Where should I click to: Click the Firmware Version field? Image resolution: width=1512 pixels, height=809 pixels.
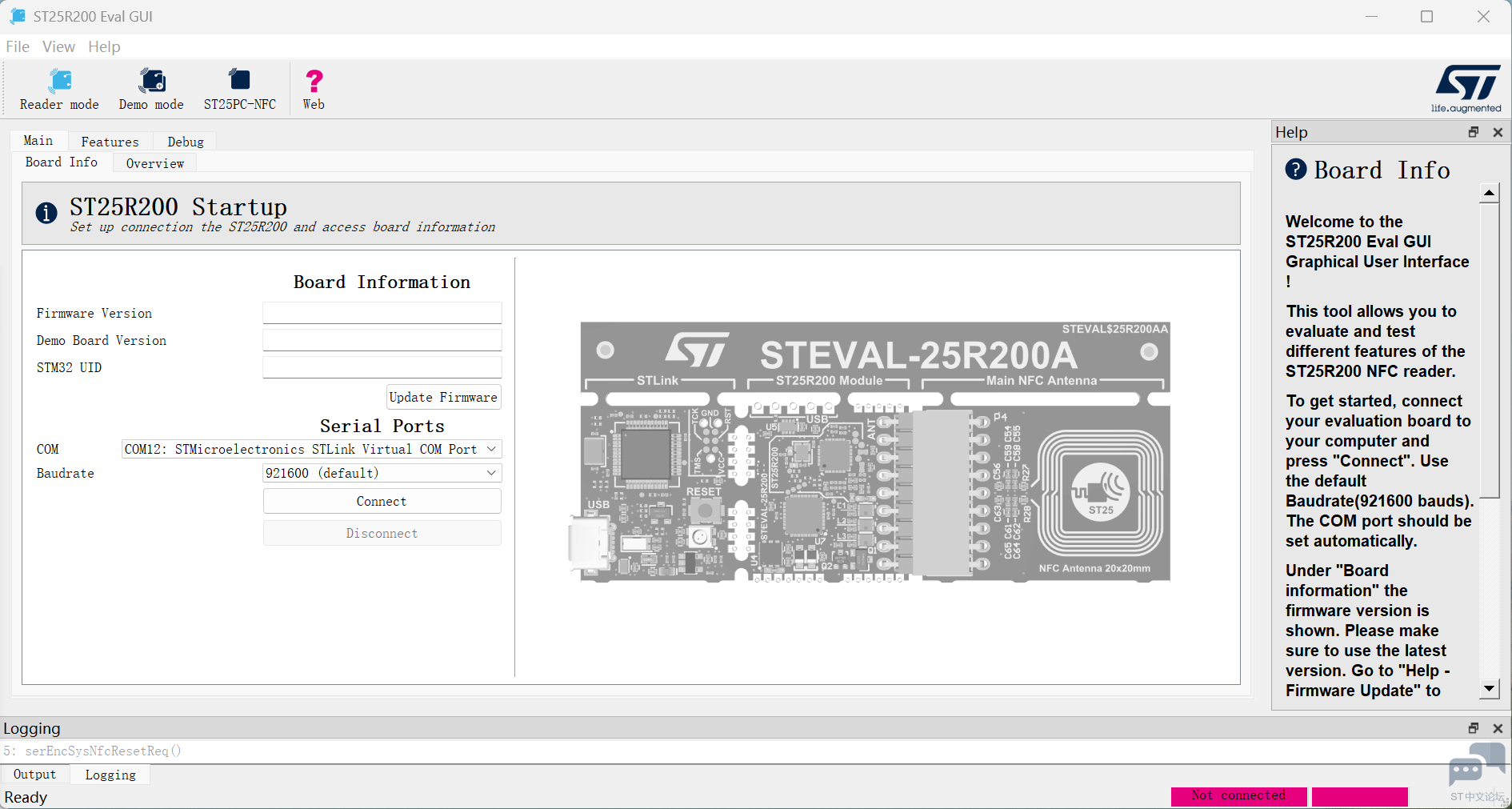pos(382,313)
